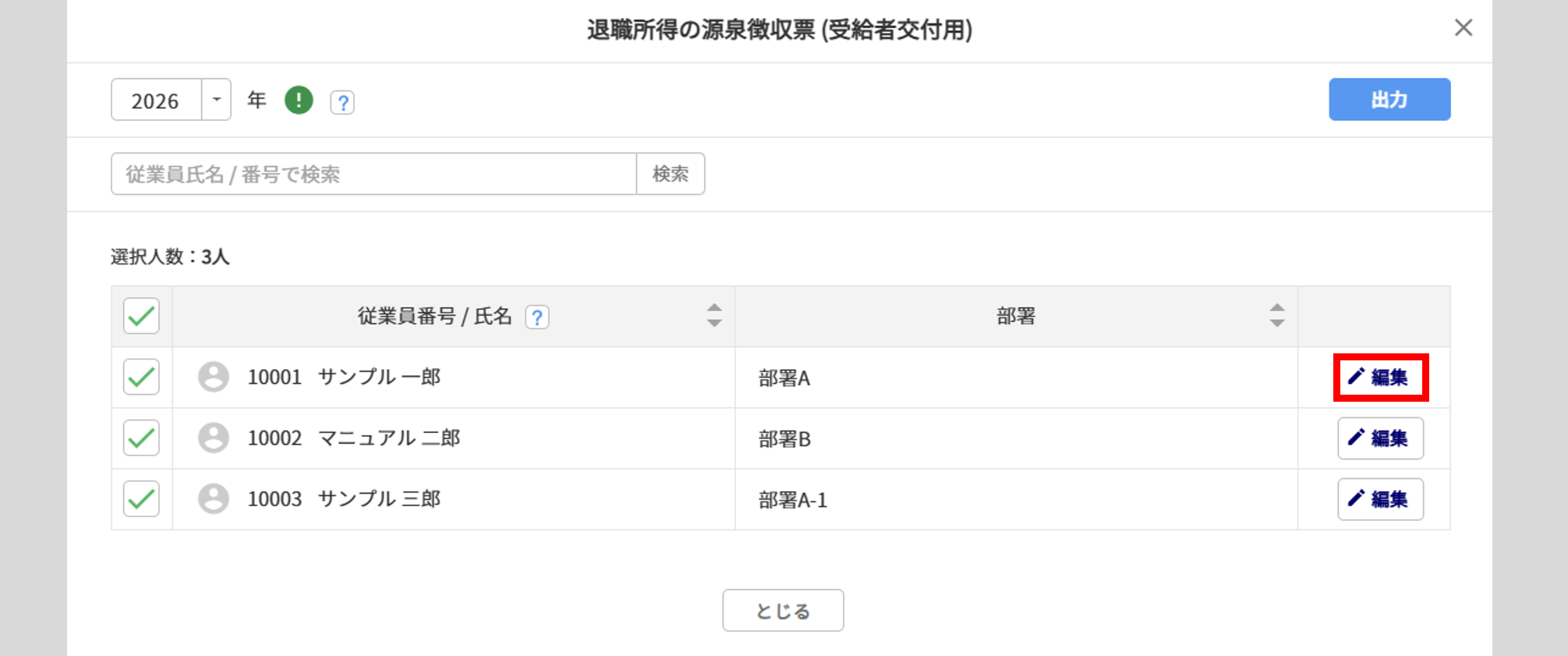1568x656 pixels.
Task: Sort by 部署 column arrows
Action: pos(1276,315)
